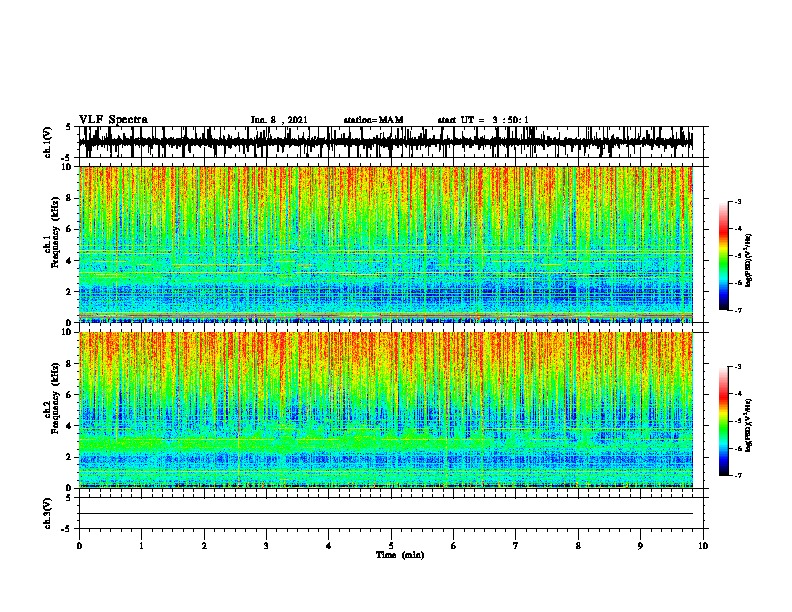
Task: Click the '-3' label atop ch.1 color bar
Action: pyautogui.click(x=737, y=201)
